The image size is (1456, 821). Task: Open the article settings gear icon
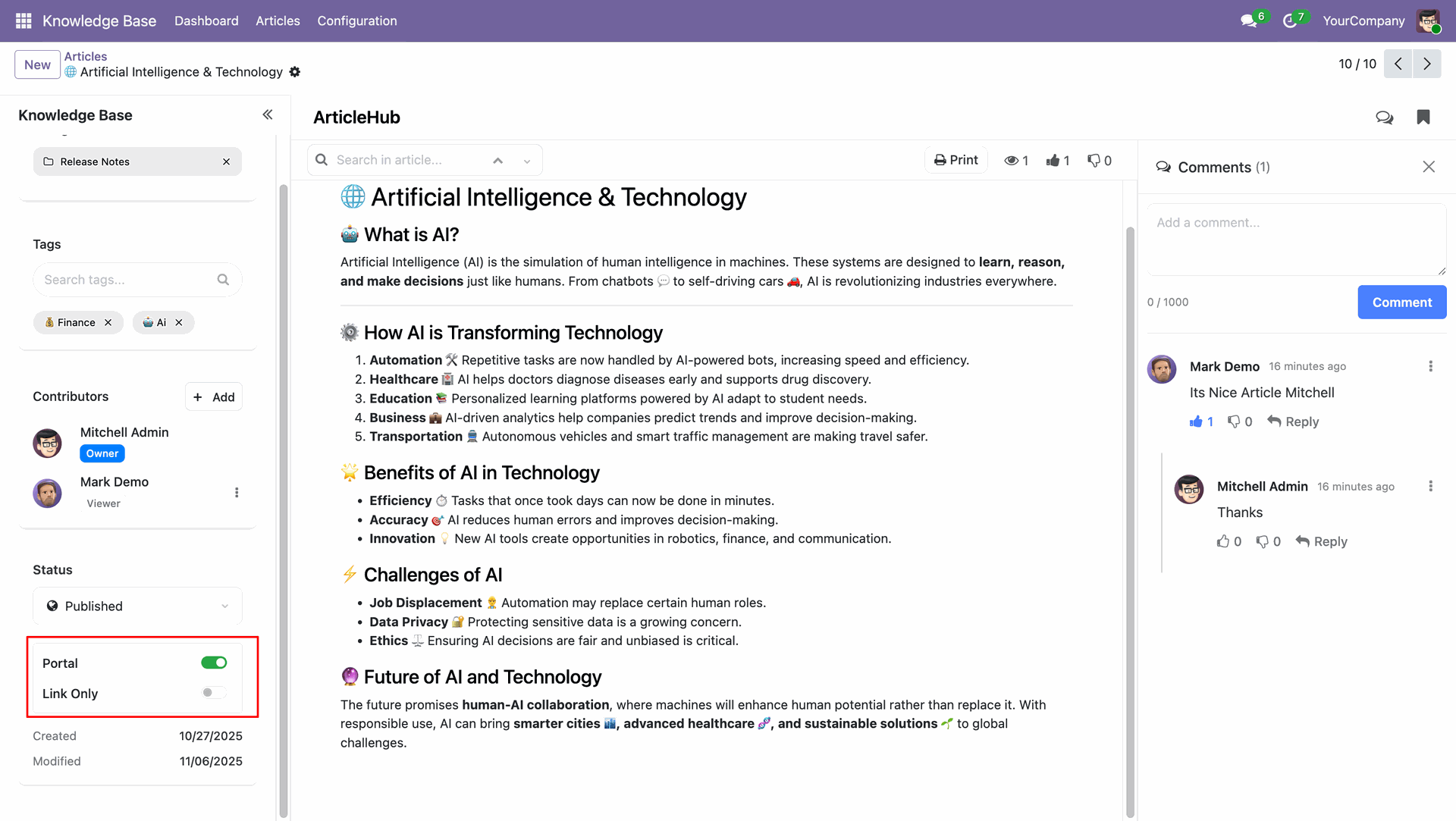[295, 72]
